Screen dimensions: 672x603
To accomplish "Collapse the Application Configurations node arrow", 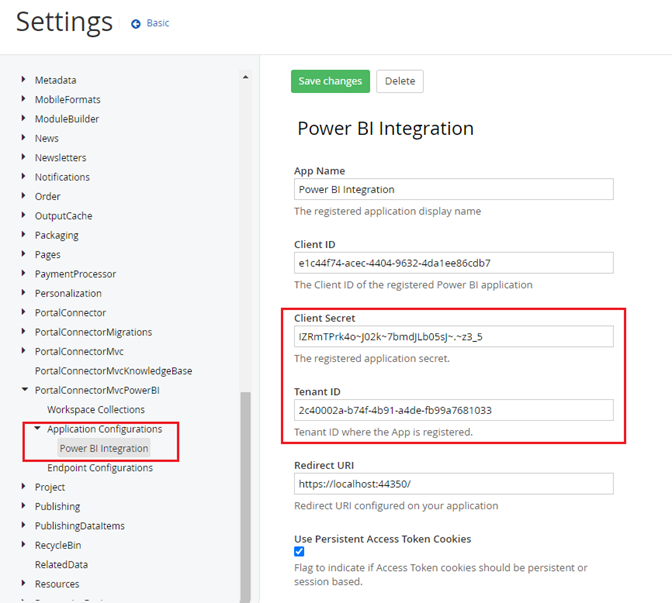I will tap(37, 428).
